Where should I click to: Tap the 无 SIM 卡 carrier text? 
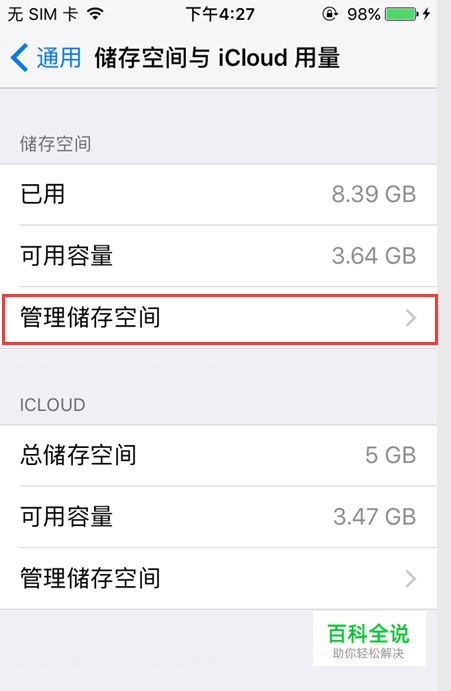pyautogui.click(x=43, y=15)
